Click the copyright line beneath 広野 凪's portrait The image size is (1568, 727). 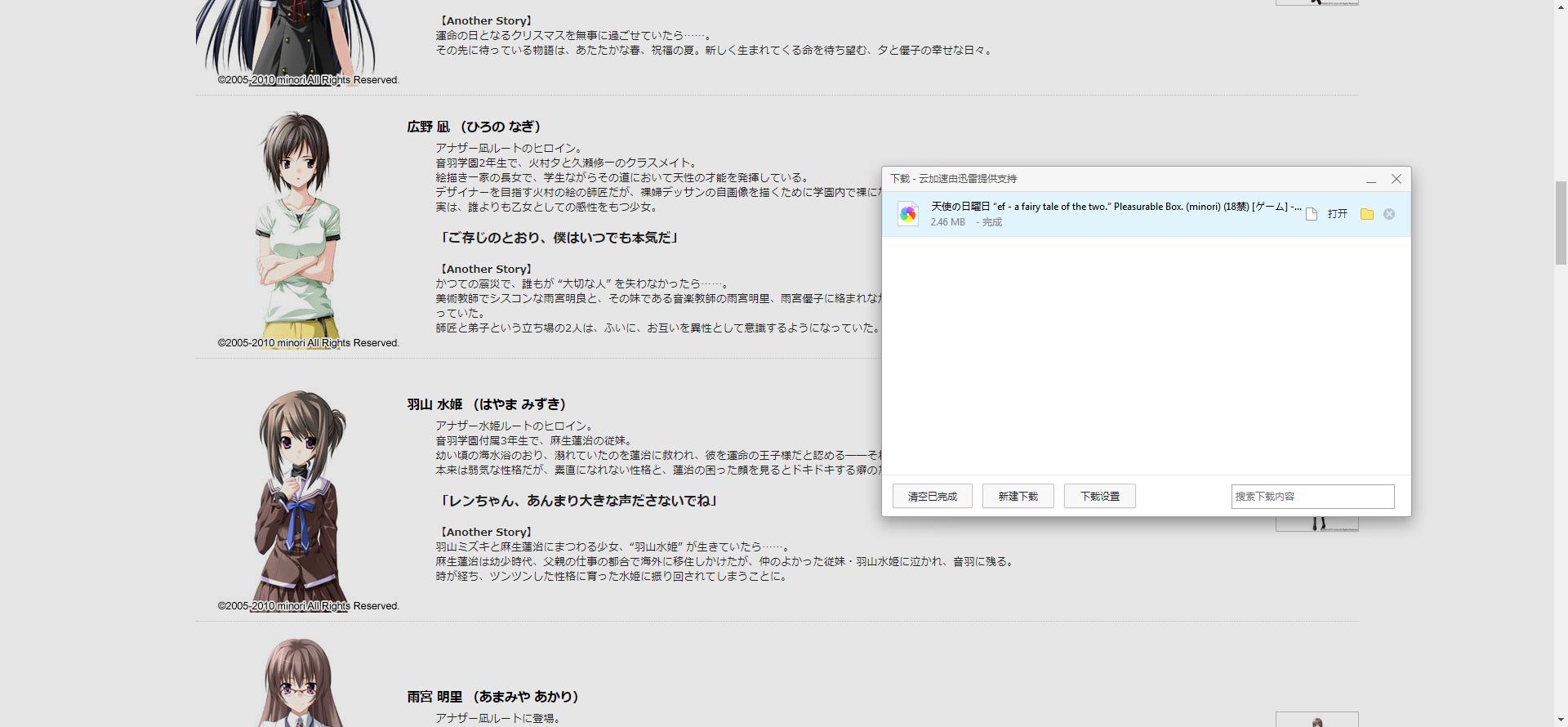coord(308,343)
